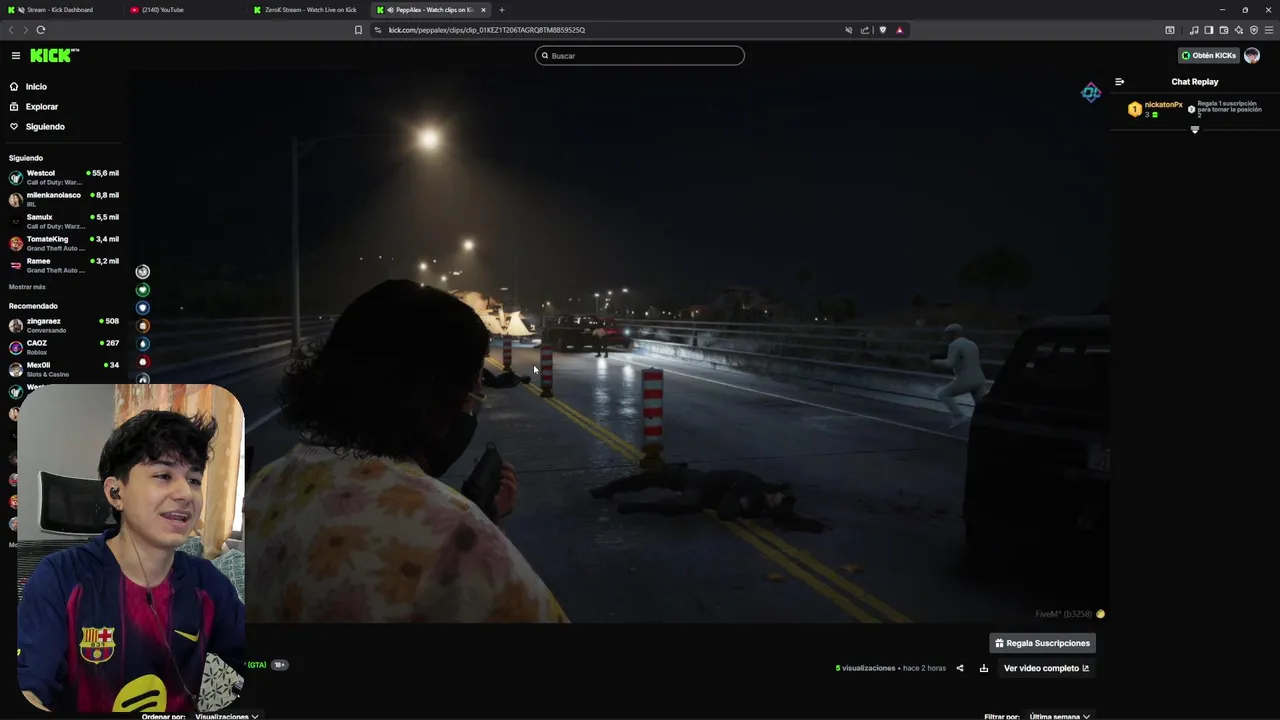Click the KICK logo

point(54,55)
